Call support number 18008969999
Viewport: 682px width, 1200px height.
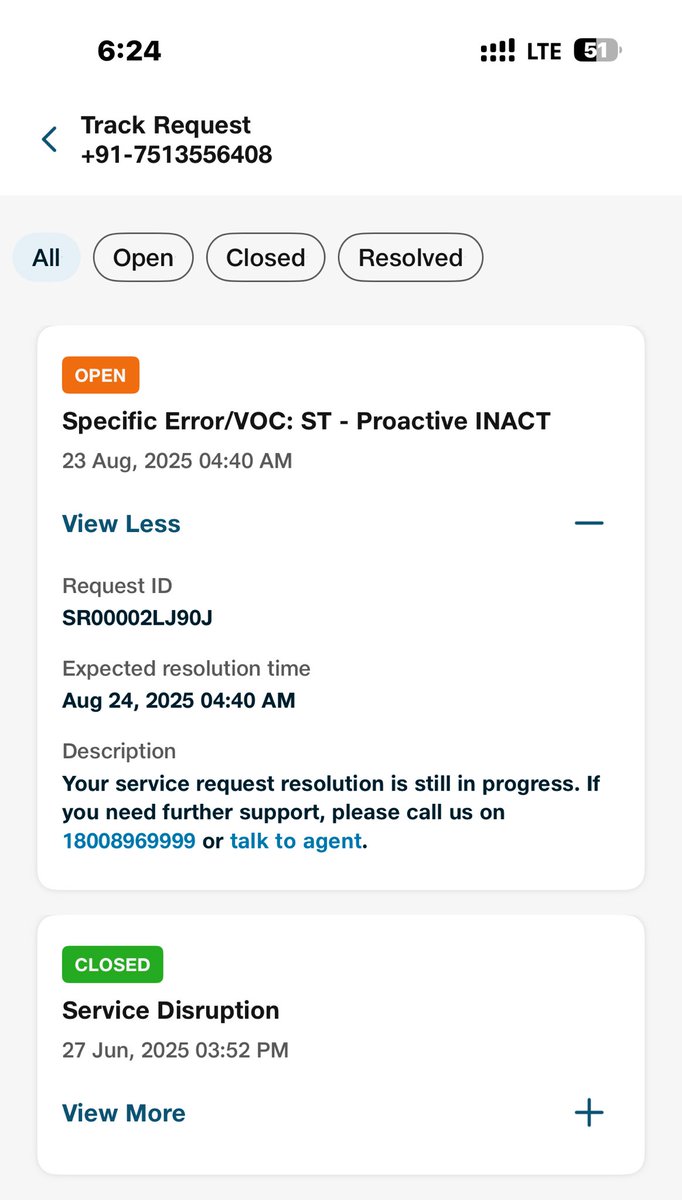point(129,841)
